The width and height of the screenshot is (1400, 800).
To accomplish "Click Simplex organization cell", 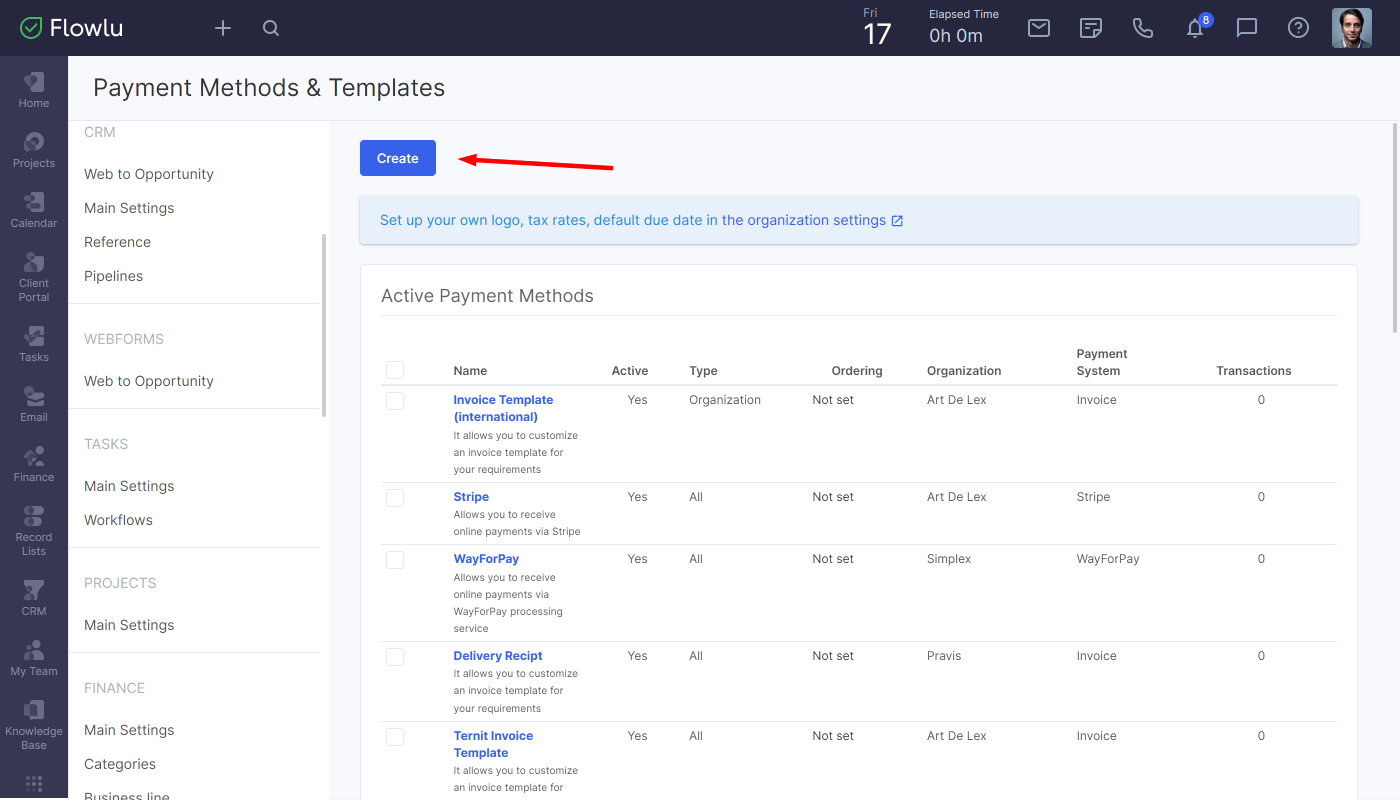I will tap(949, 559).
